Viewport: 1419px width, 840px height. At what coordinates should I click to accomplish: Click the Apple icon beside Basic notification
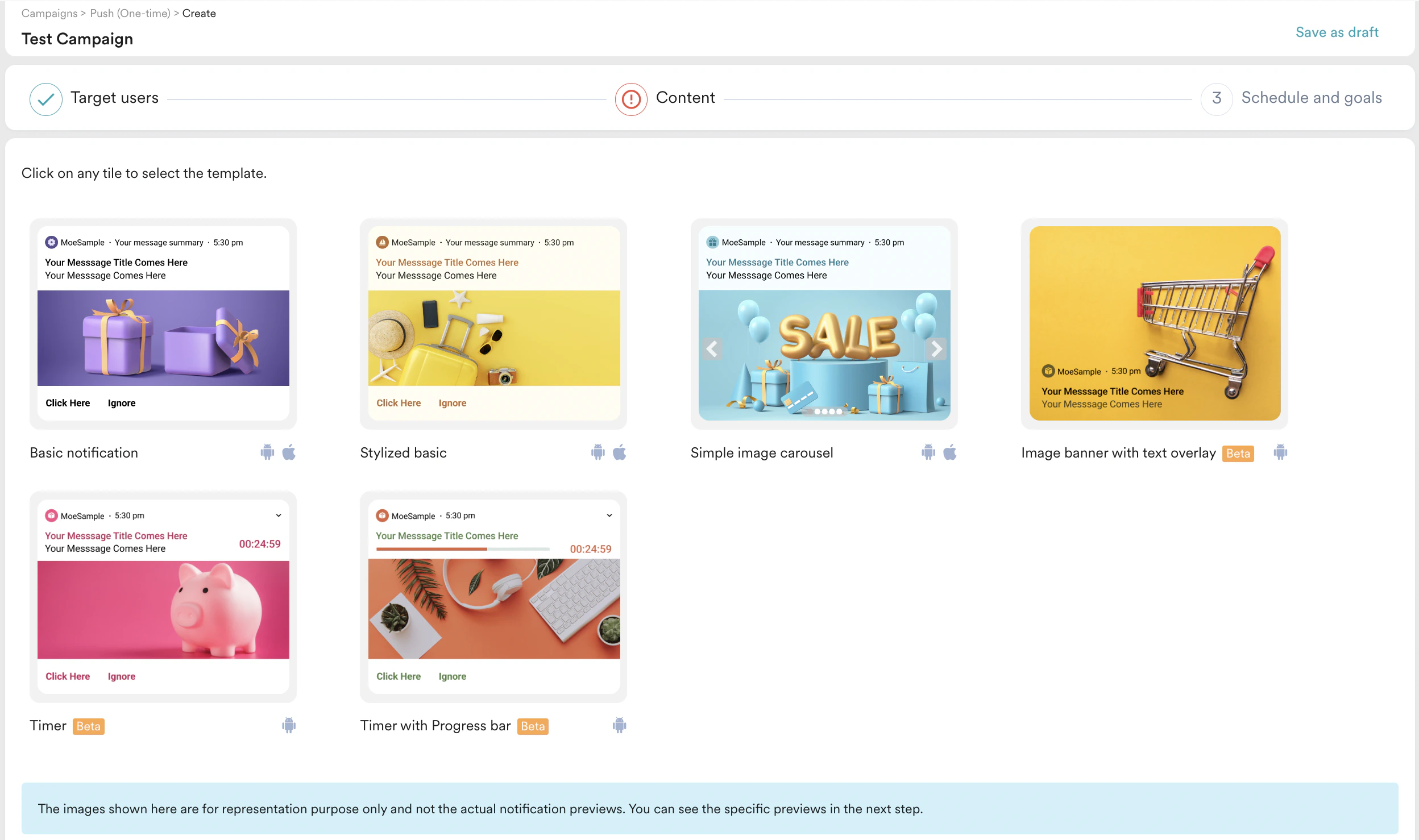[289, 452]
